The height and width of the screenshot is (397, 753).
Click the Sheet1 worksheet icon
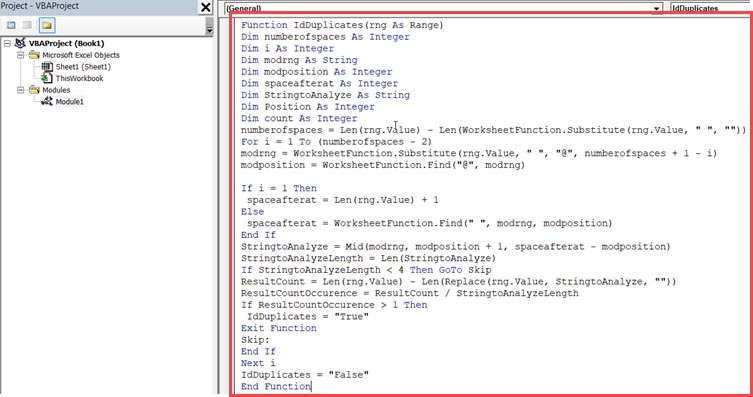pyautogui.click(x=47, y=67)
